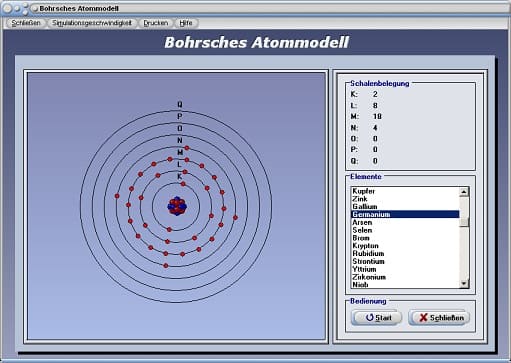Screen dimensions: 511x363
Task: Select Arsen in the Elemente list
Action: (405, 222)
